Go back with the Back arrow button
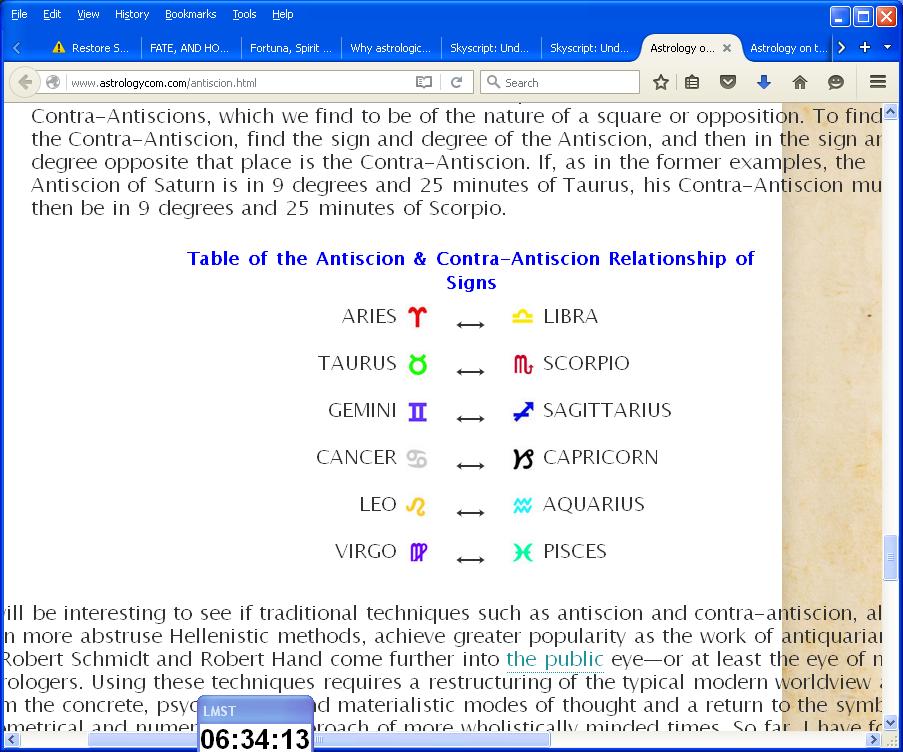 25,82
